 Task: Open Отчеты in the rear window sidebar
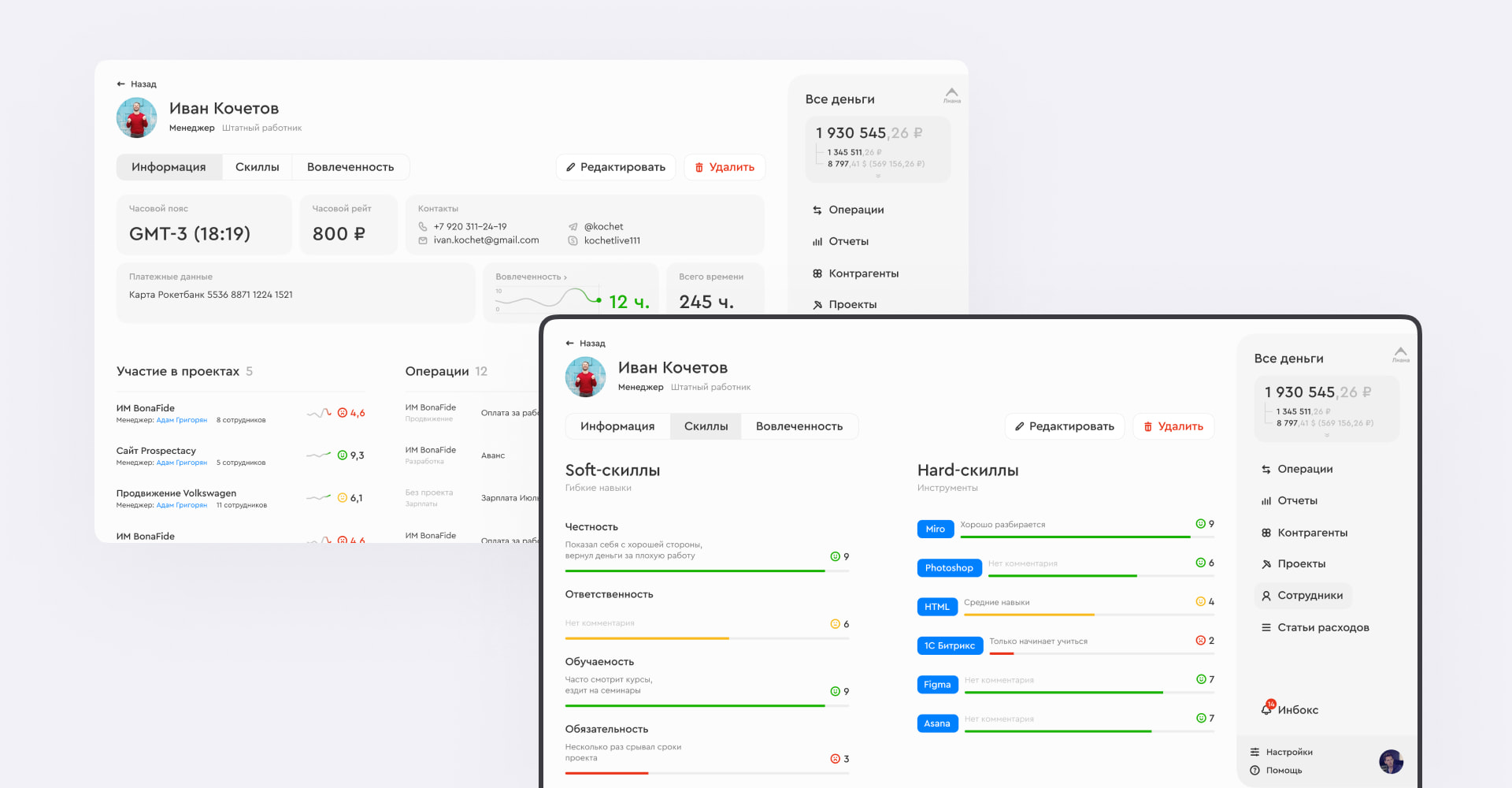(x=840, y=242)
